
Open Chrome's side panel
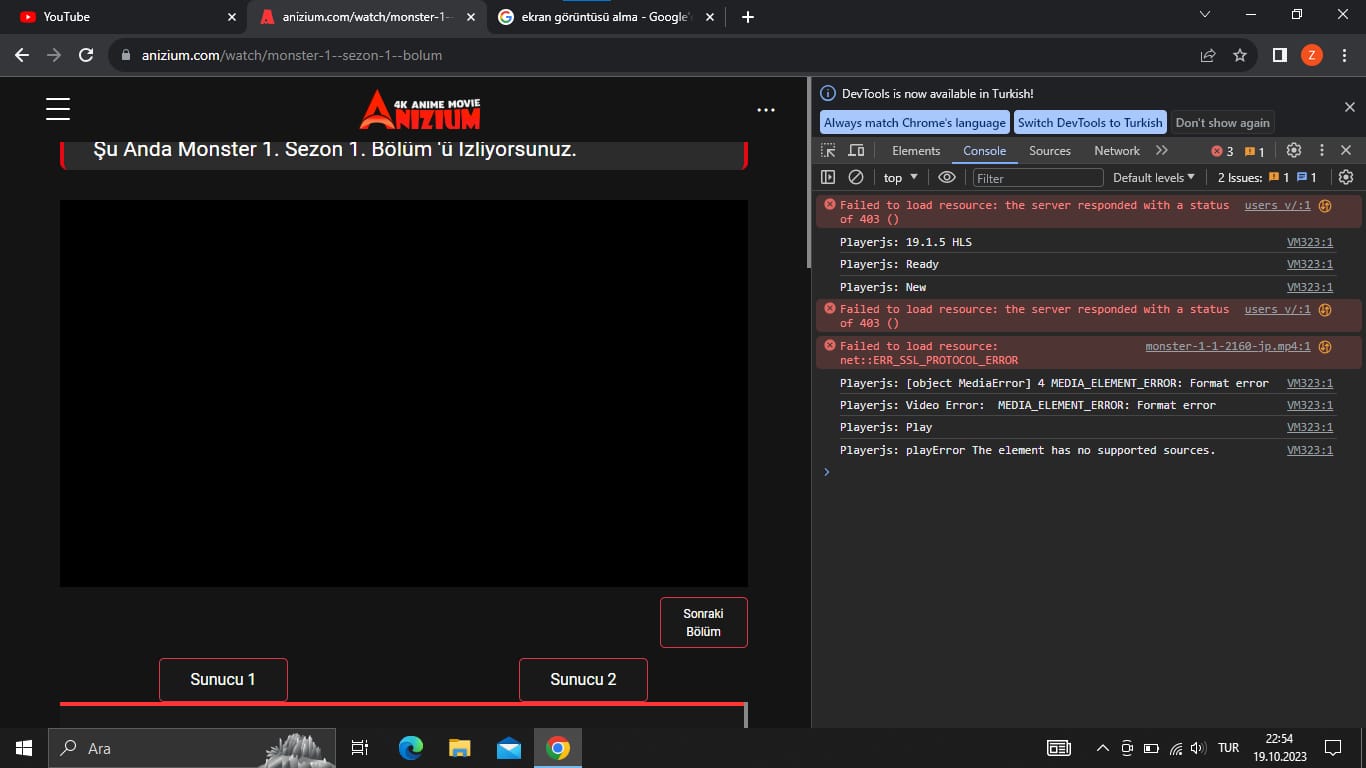[1279, 55]
